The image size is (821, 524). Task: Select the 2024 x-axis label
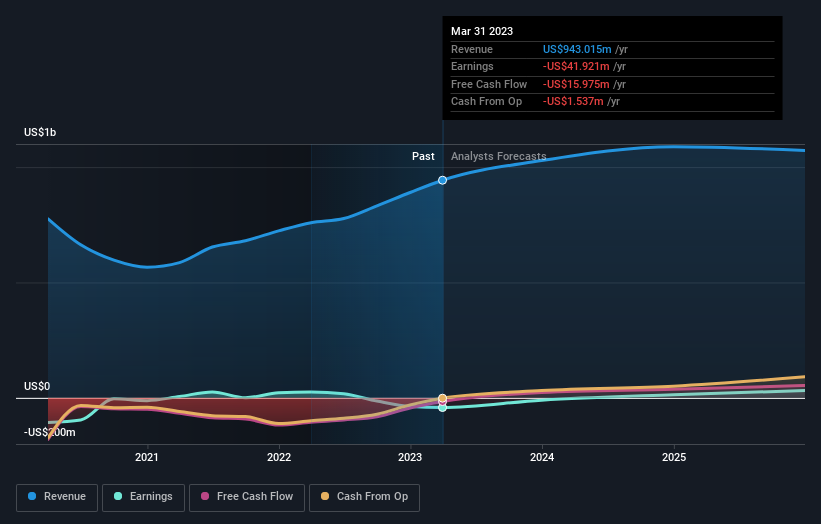pos(542,458)
